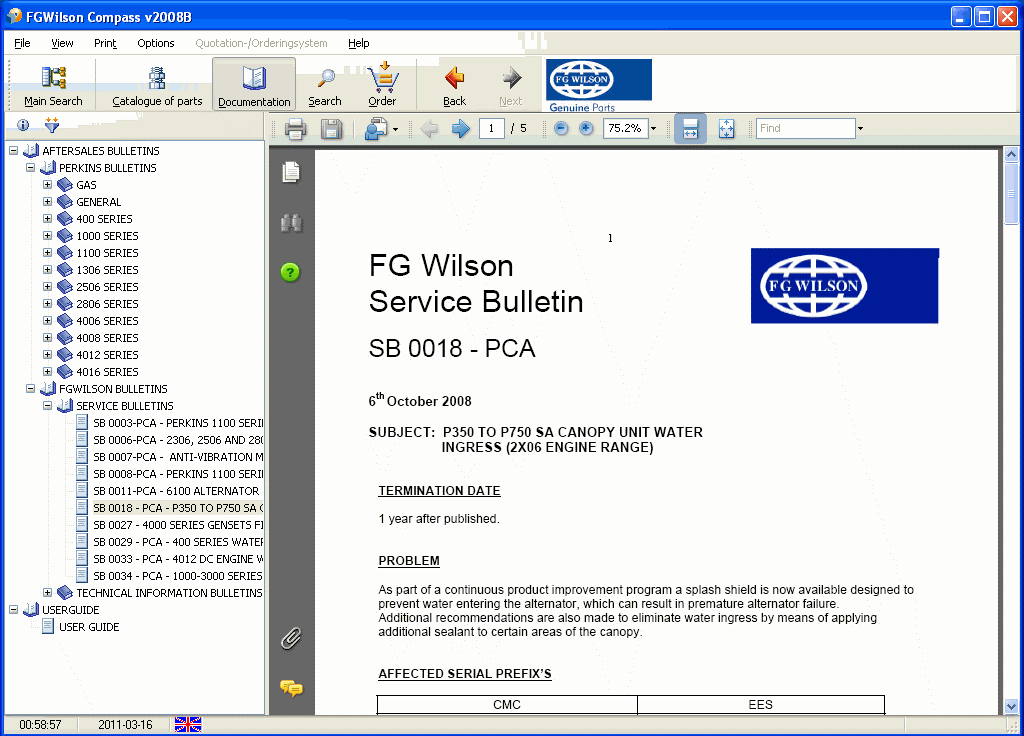Open the zoom percentage dropdown
Image resolution: width=1024 pixels, height=736 pixels.
[x=653, y=129]
